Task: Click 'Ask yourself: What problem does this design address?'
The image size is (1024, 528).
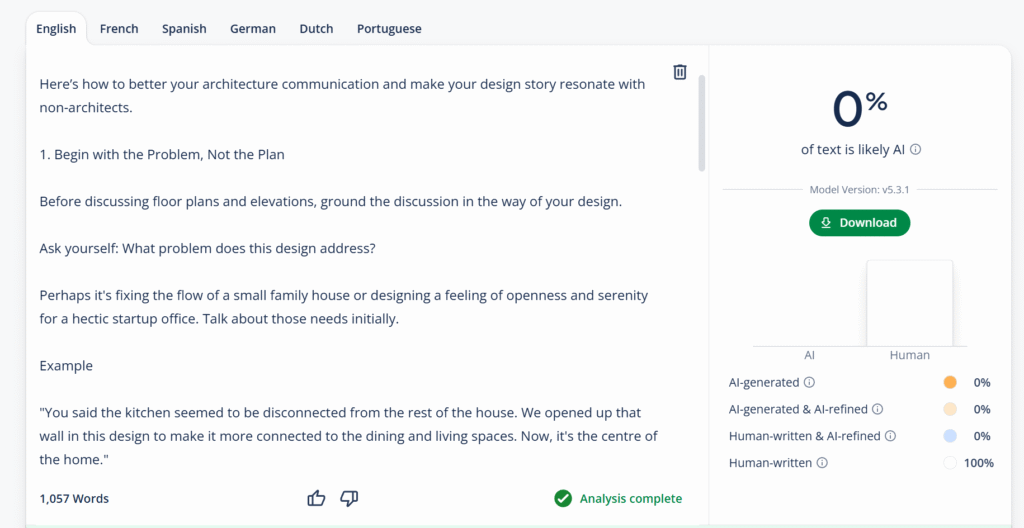Action: (x=207, y=249)
